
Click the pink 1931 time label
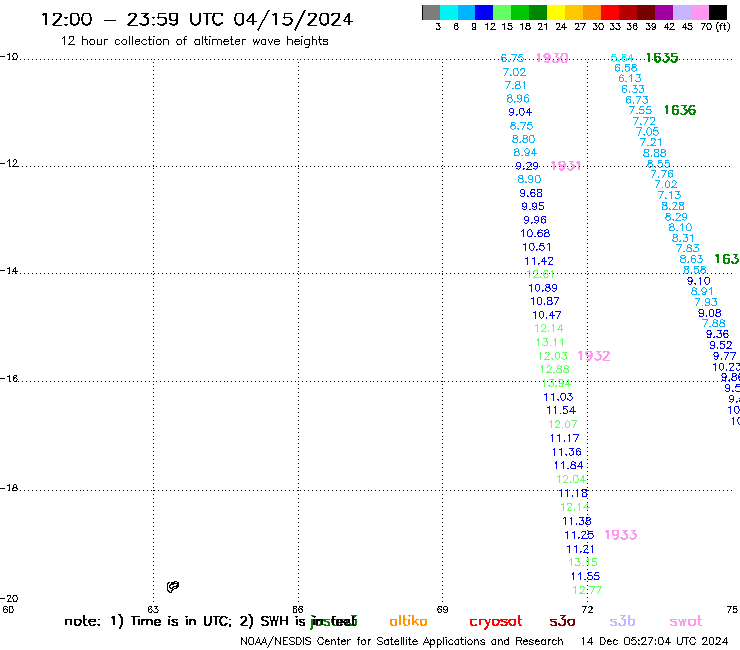click(565, 166)
